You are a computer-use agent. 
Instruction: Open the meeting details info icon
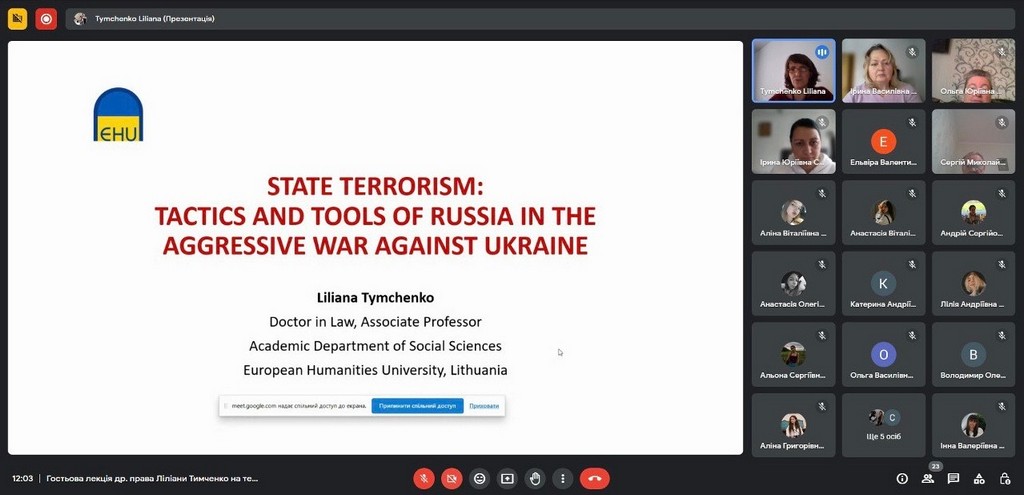coord(902,479)
